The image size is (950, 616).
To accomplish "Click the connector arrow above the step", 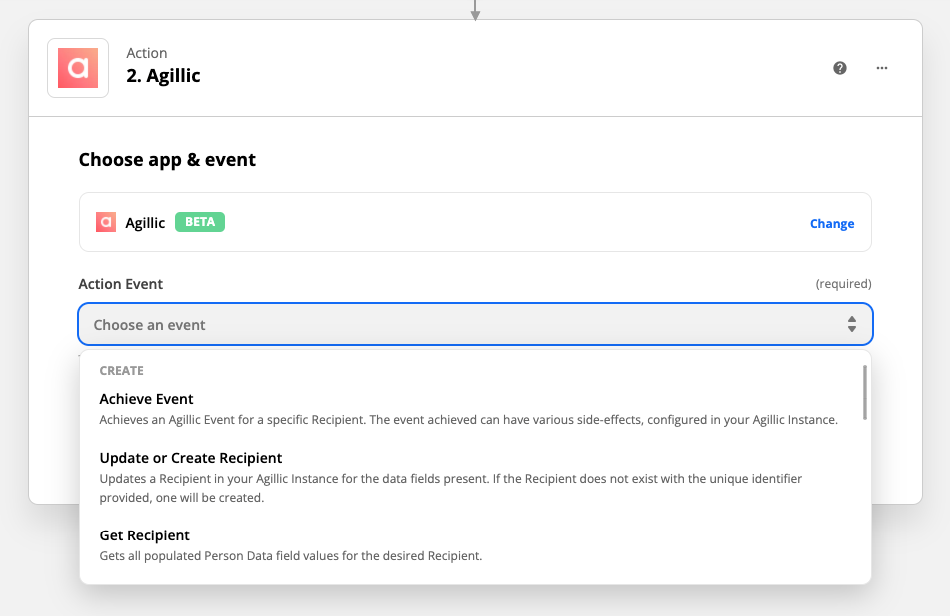I will pyautogui.click(x=475, y=10).
